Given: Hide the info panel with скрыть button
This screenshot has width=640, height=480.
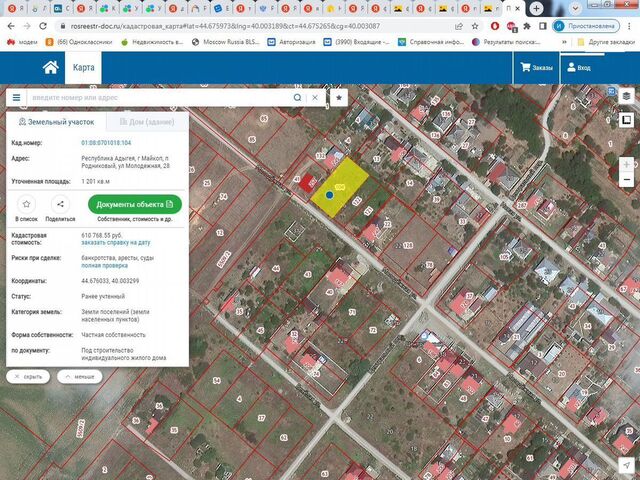Looking at the screenshot, I should (28, 376).
